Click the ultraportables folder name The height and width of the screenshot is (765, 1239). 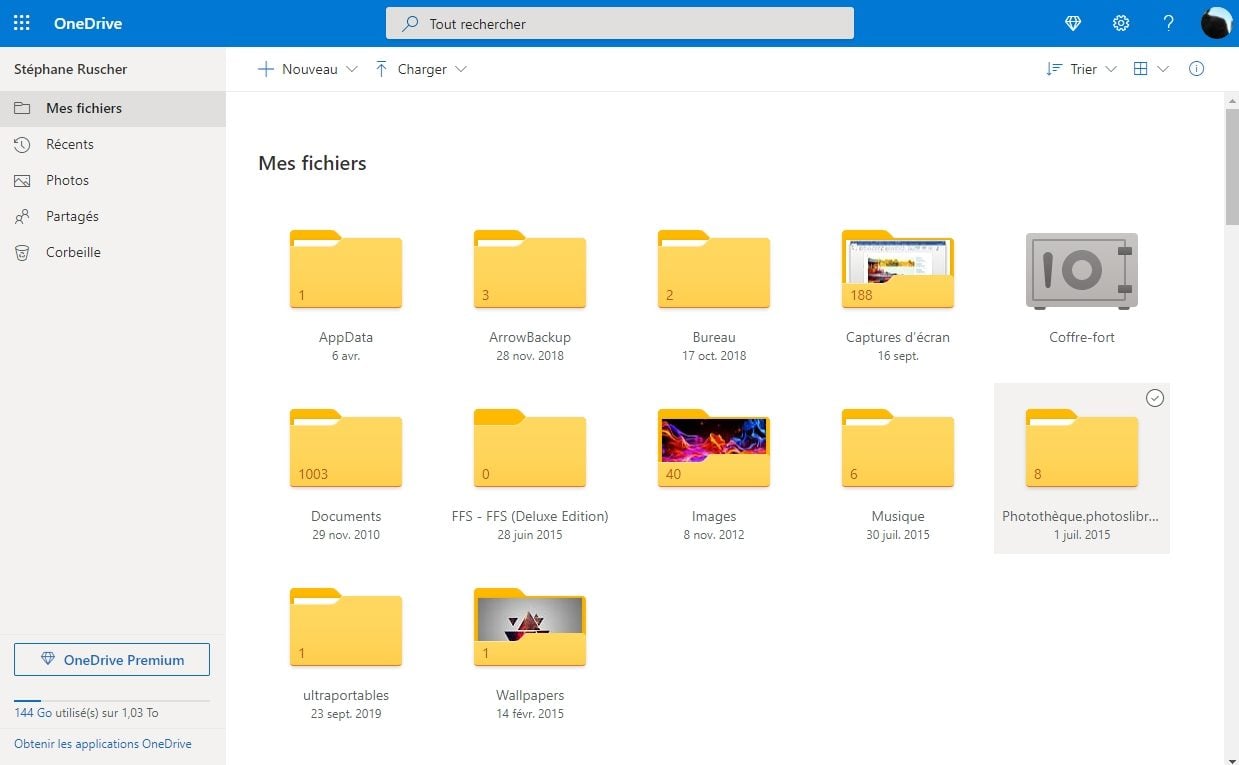[x=346, y=695]
